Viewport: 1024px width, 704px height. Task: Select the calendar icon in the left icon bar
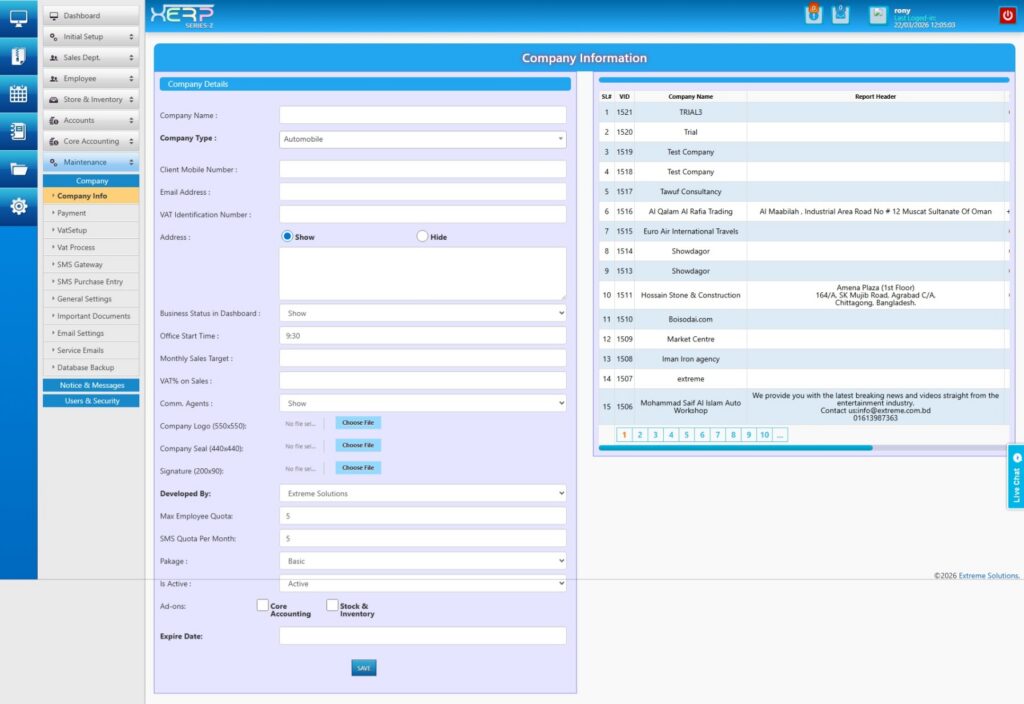tap(18, 95)
